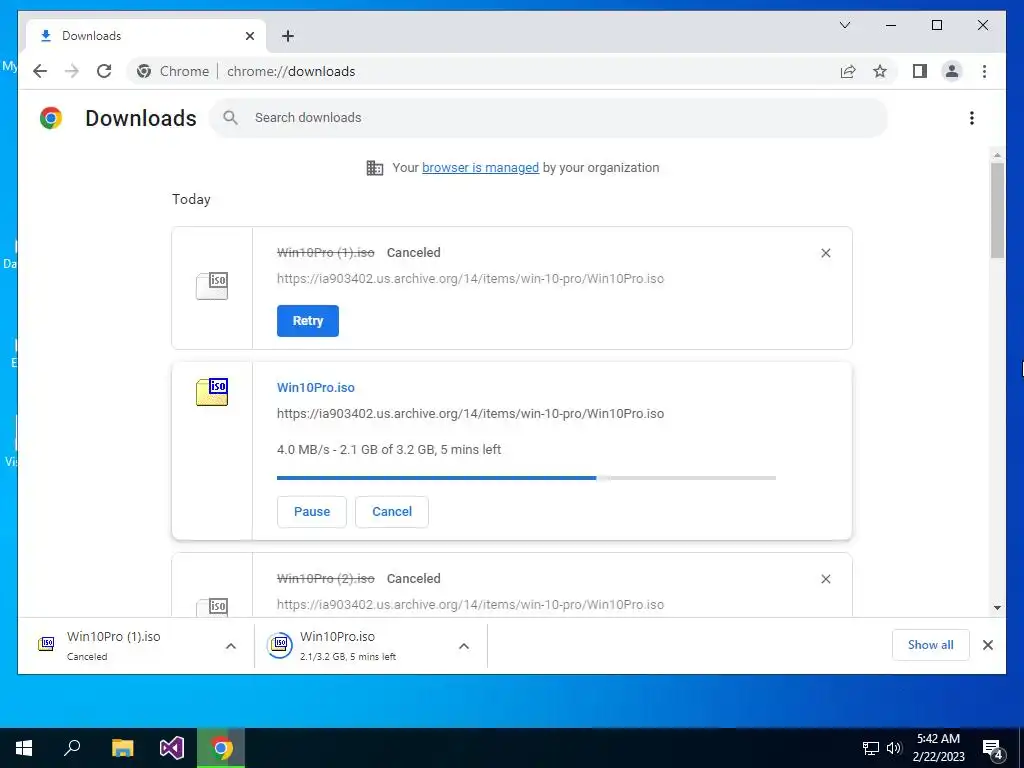1024x768 pixels.
Task: Open the profile avatar menu
Action: 952,71
